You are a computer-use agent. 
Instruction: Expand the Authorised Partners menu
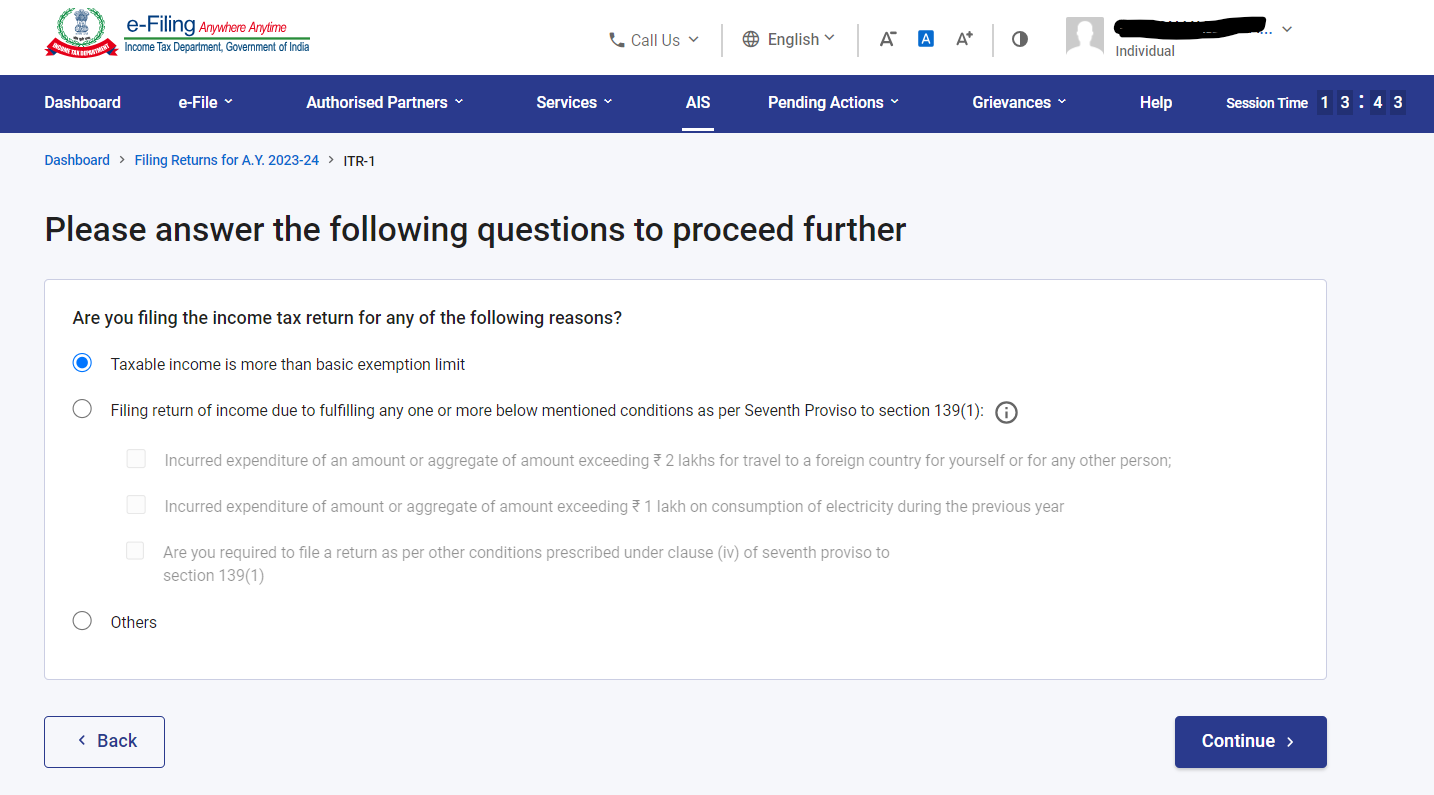coord(385,102)
